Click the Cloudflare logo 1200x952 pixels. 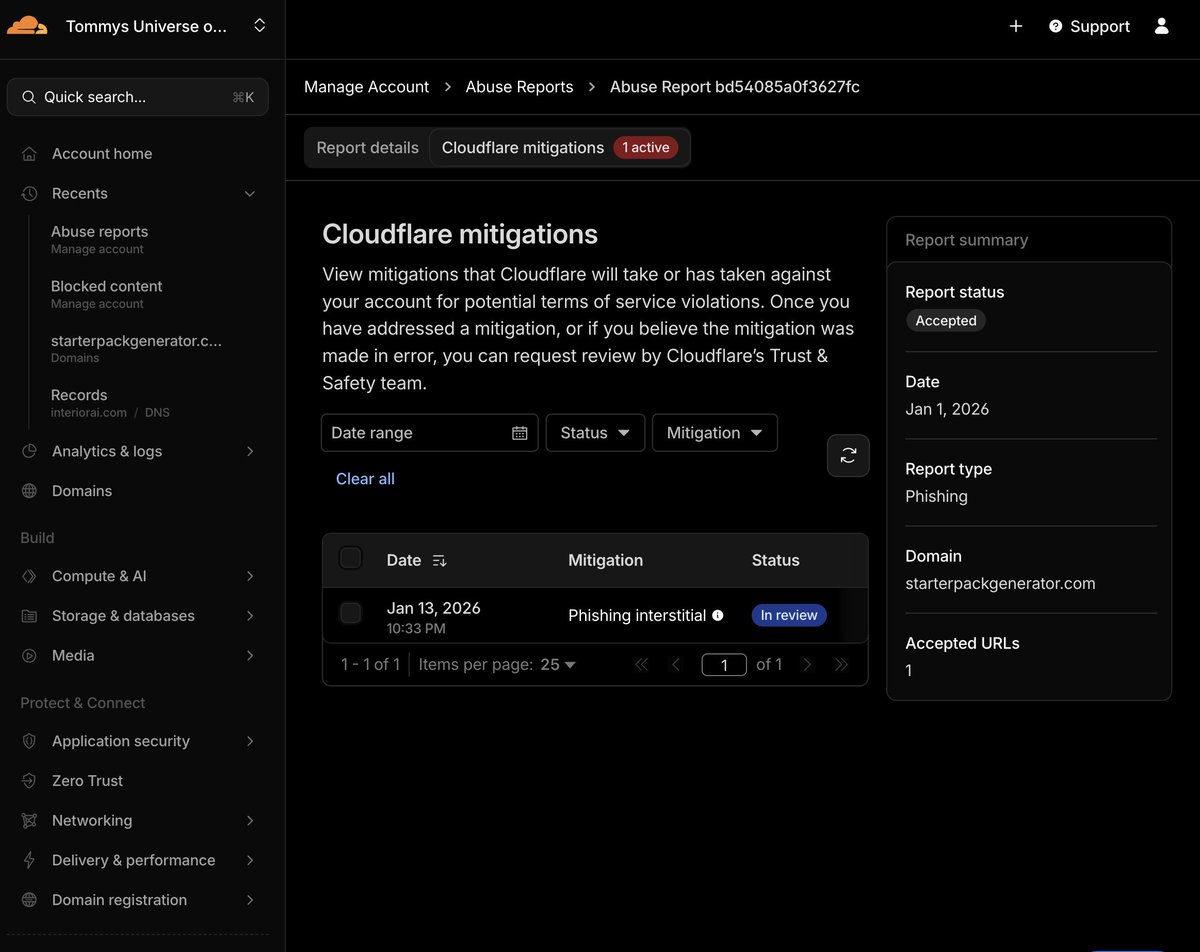coord(27,26)
